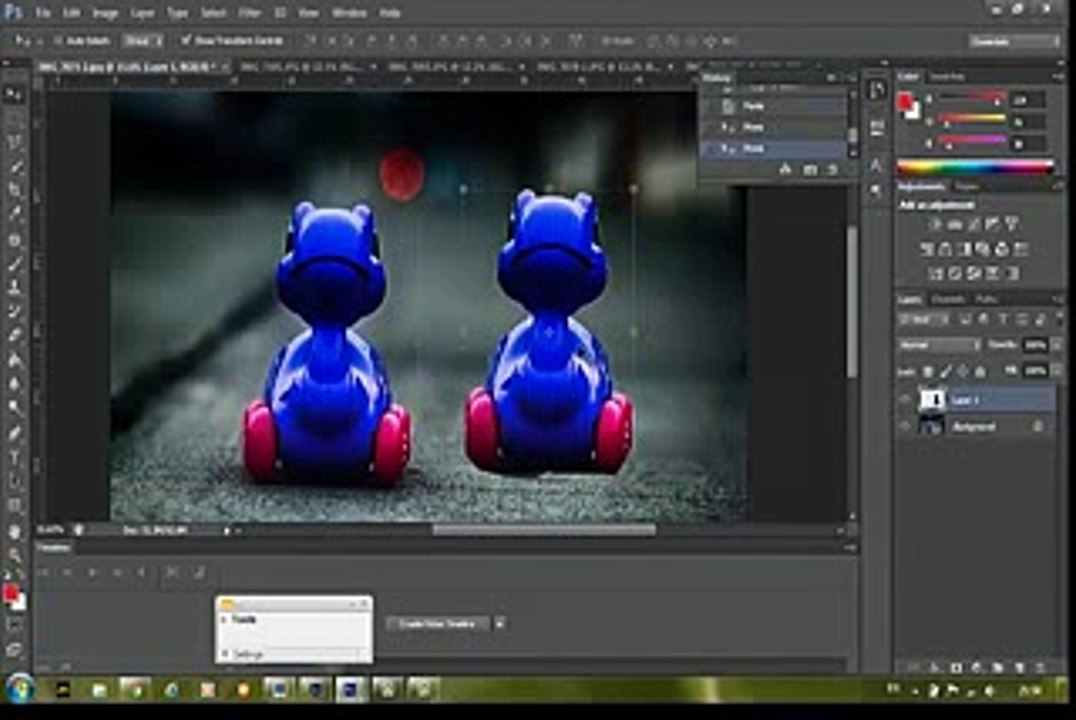The image size is (1076, 720).
Task: Uncheck Show Transform Controls checkbox
Action: 185,41
